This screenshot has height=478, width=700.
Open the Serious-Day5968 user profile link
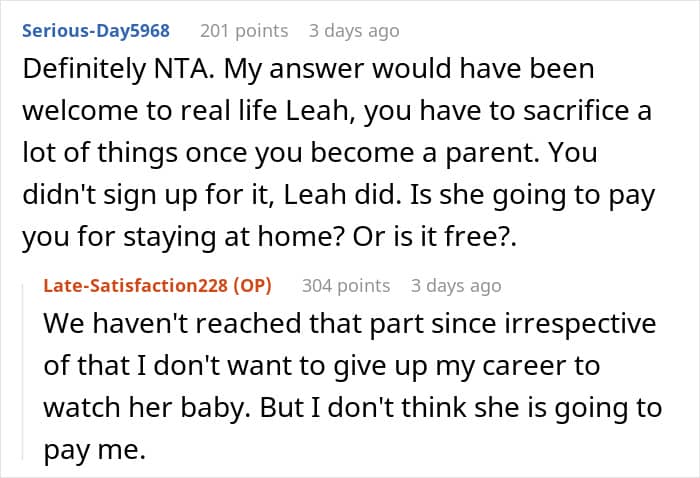(x=96, y=31)
